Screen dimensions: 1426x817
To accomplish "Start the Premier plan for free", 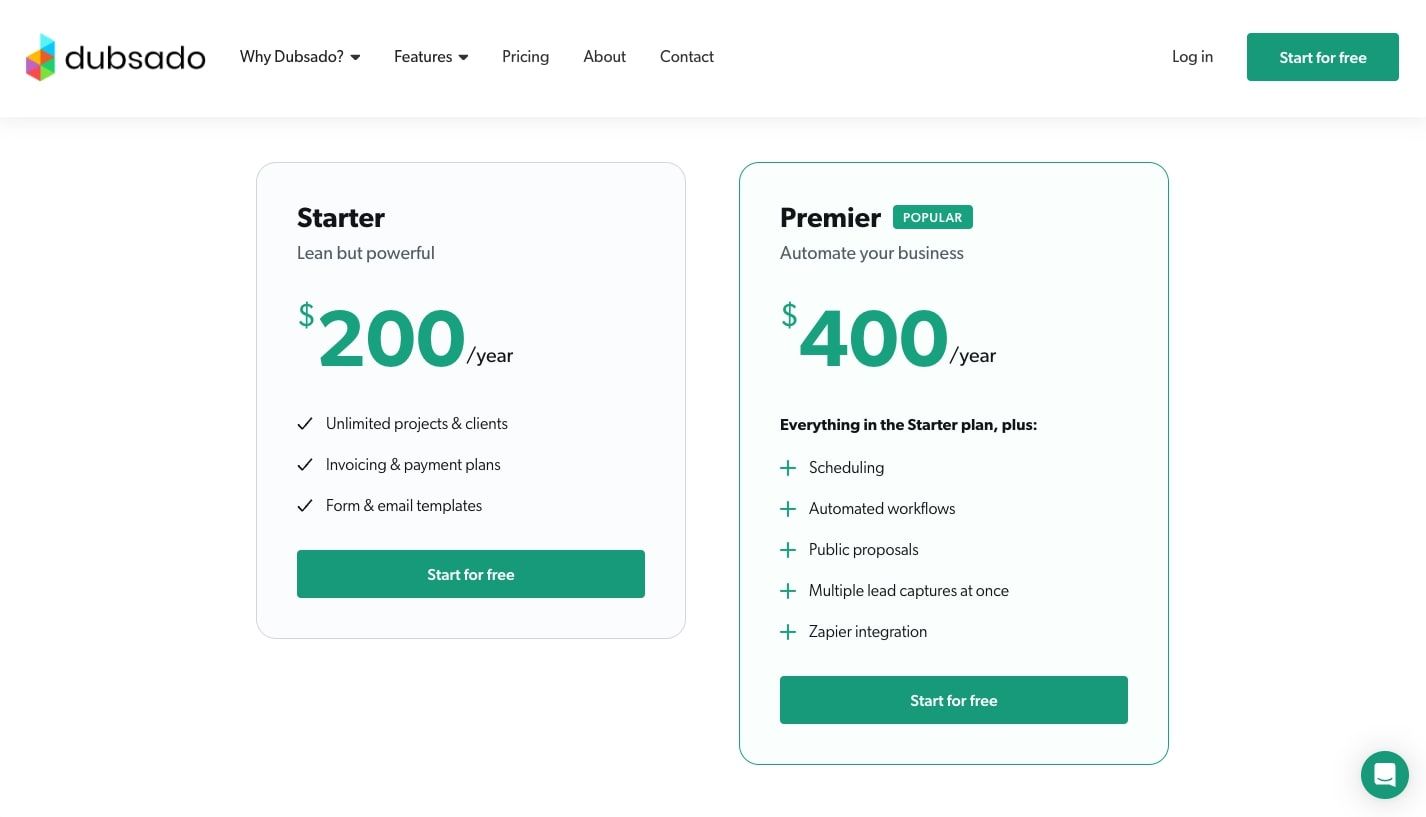I will [x=953, y=700].
